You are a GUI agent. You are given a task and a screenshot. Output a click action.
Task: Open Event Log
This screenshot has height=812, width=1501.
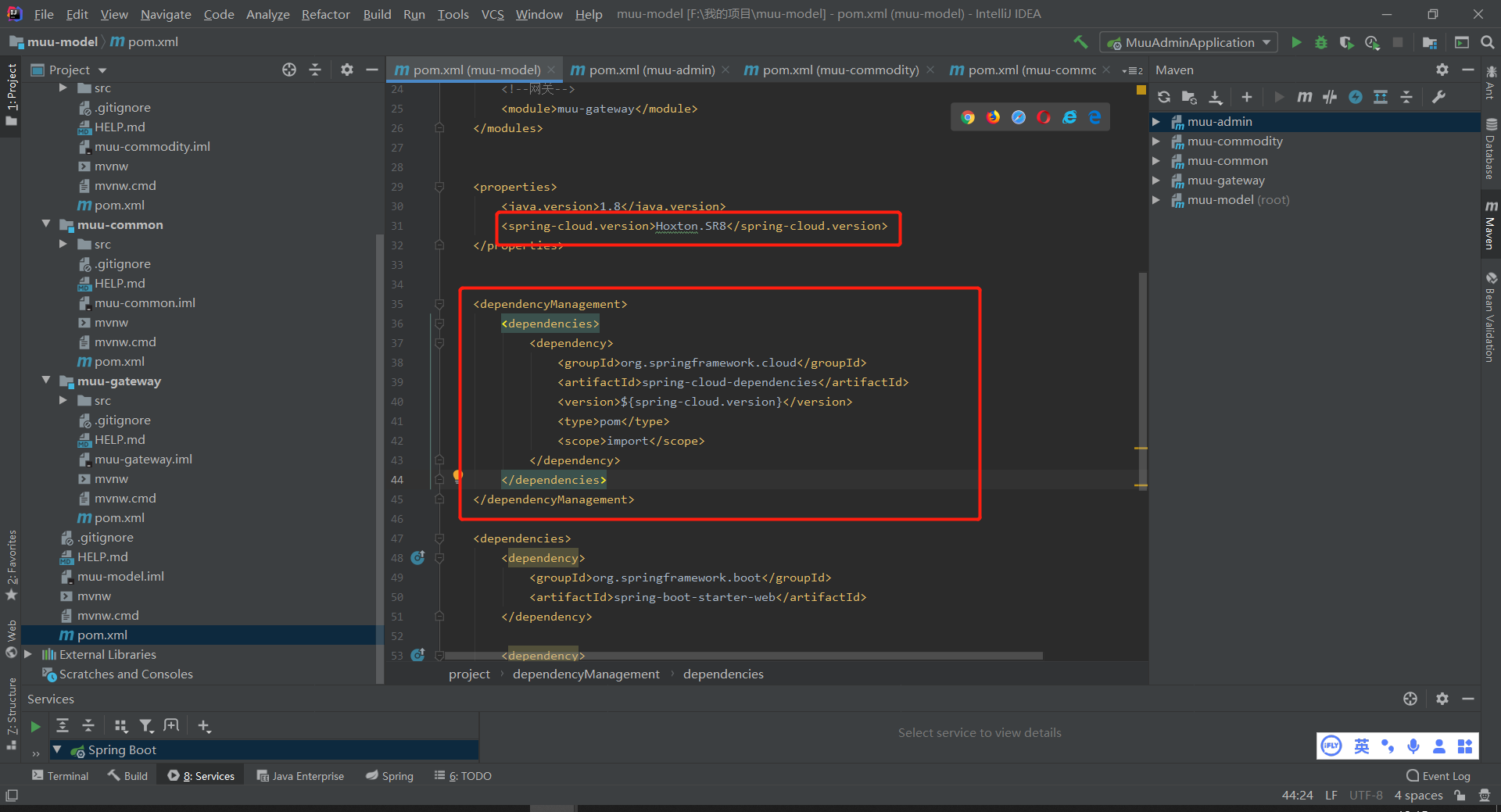[x=1438, y=776]
